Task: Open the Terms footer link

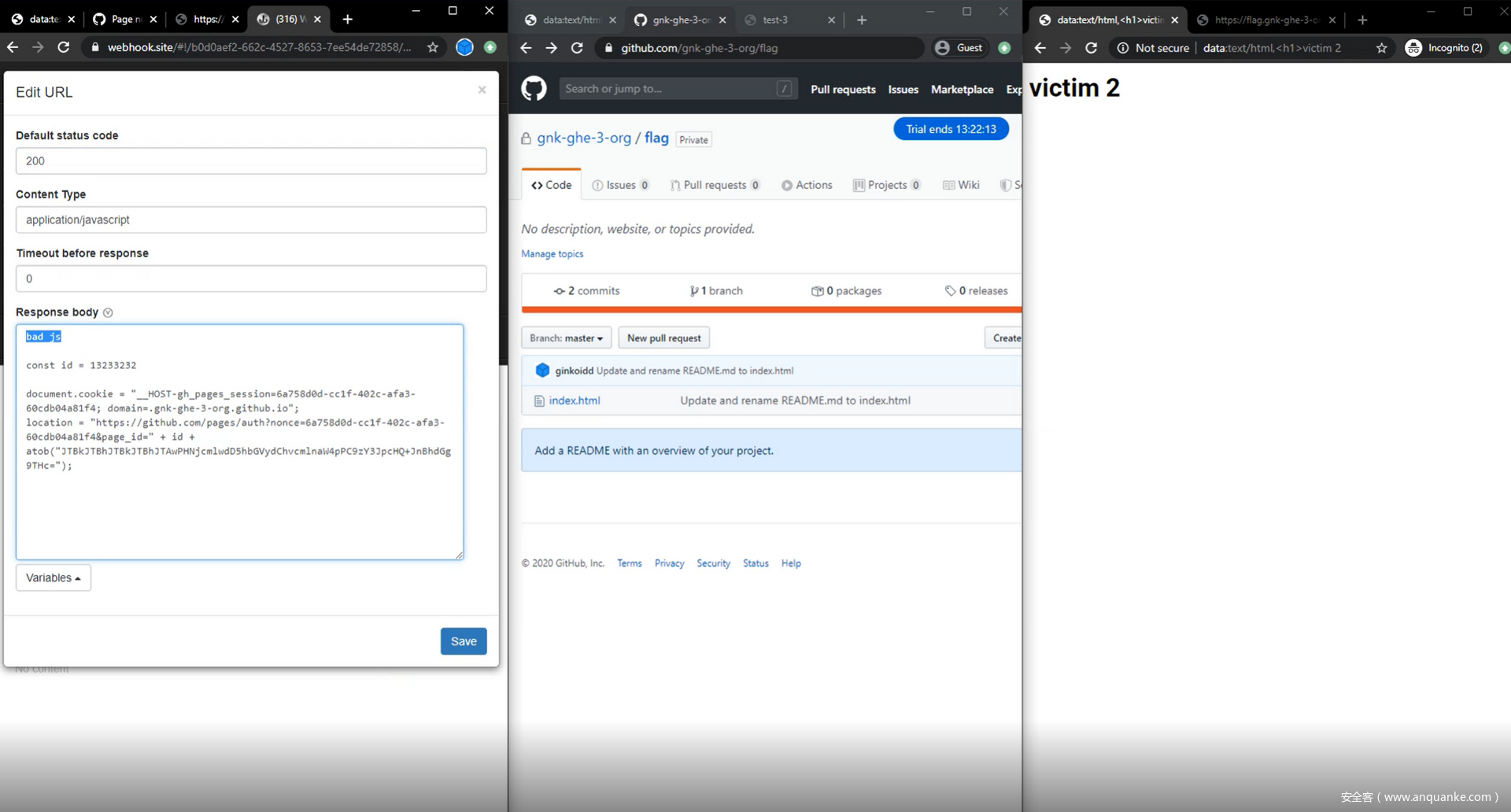Action: (630, 563)
